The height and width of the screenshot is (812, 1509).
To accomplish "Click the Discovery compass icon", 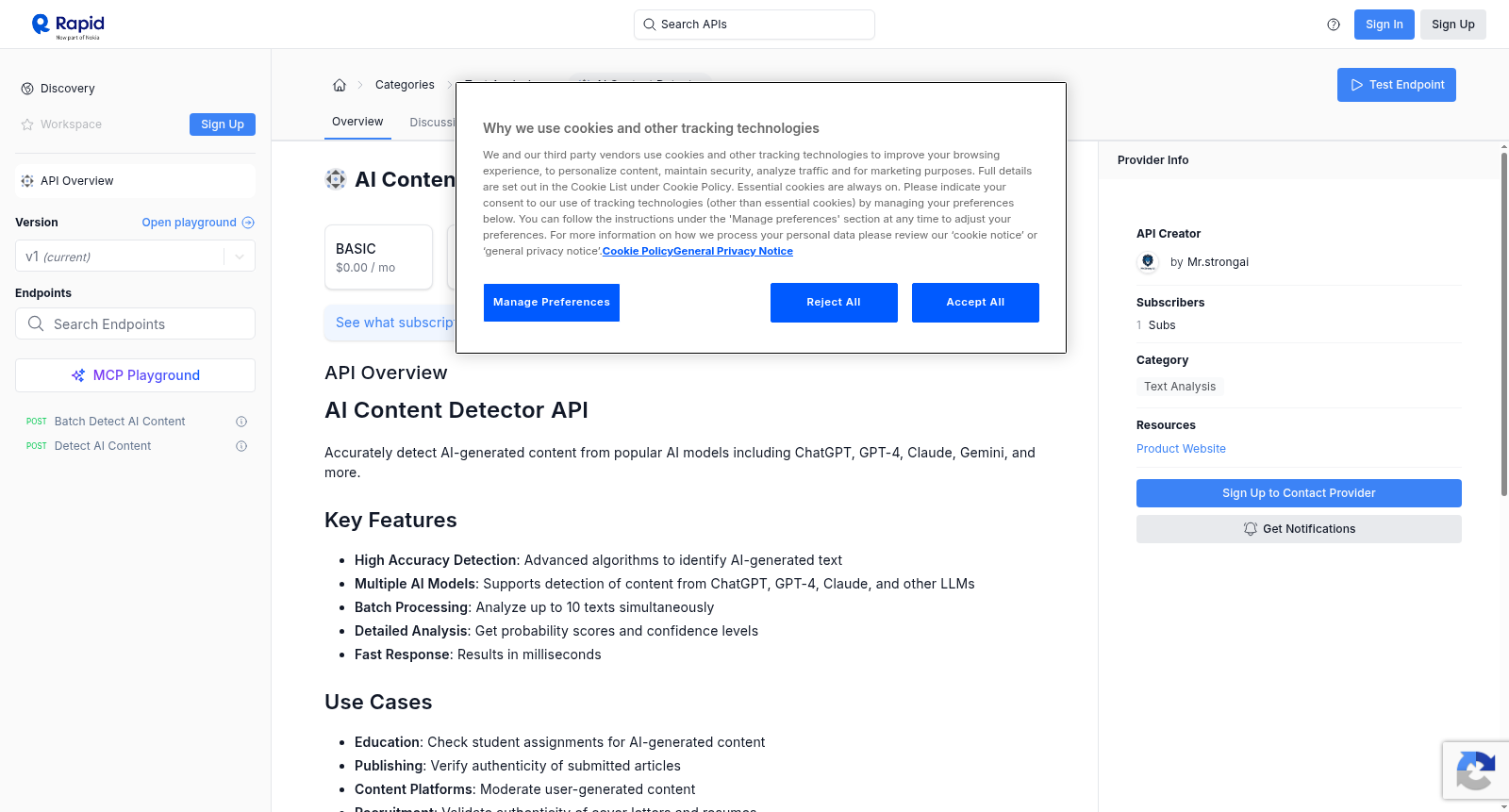I will pyautogui.click(x=27, y=89).
